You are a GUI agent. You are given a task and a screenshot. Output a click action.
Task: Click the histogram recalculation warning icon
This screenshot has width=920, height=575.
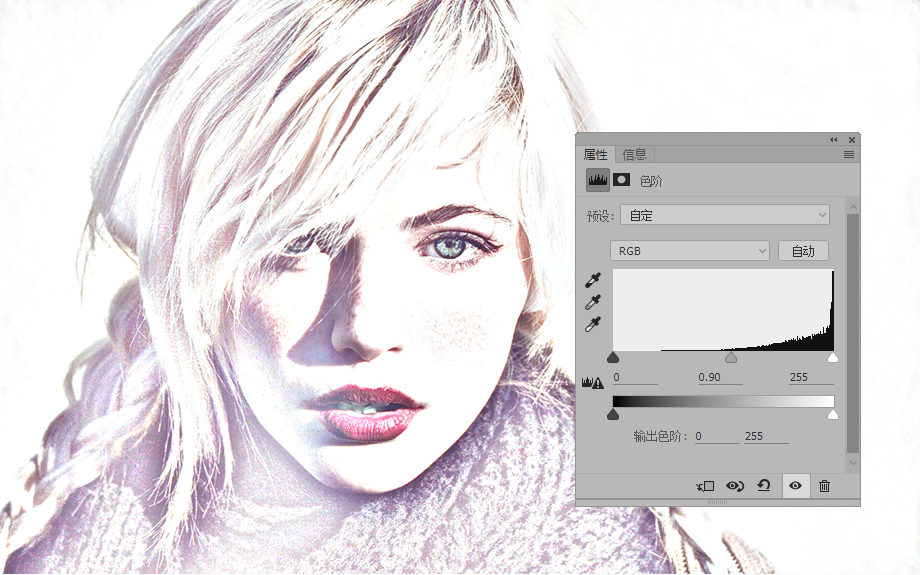[593, 383]
